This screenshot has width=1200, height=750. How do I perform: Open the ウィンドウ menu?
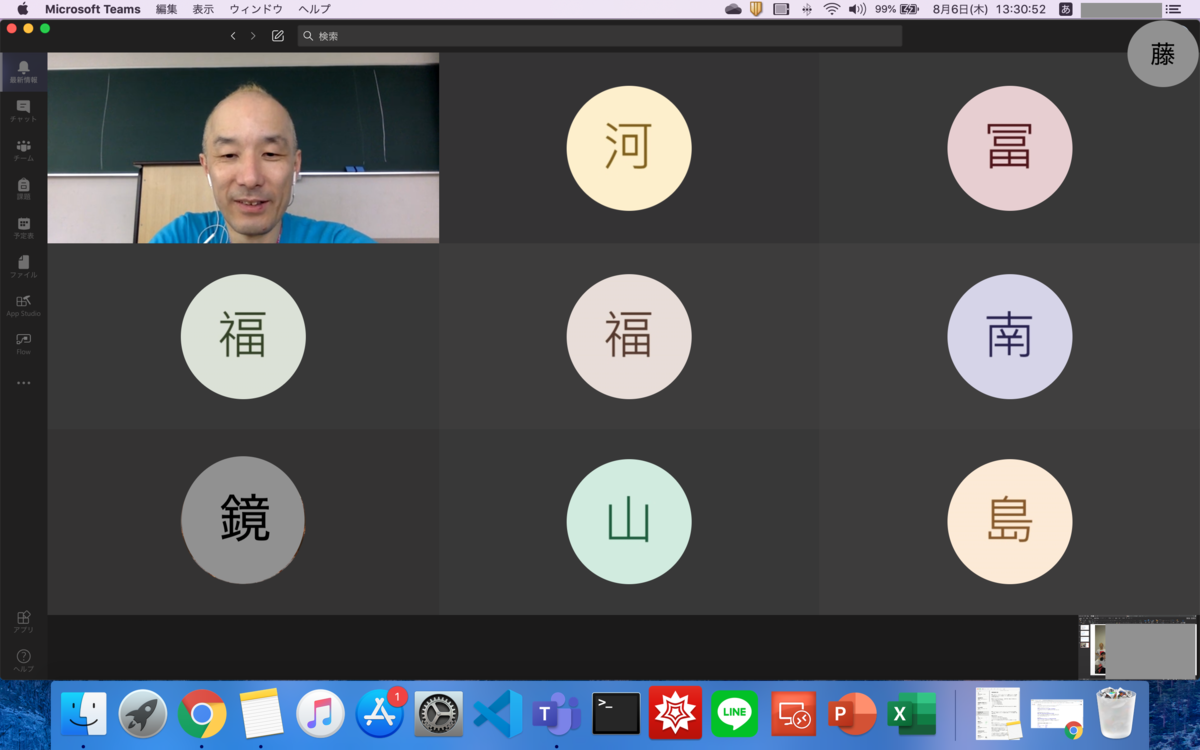click(256, 9)
